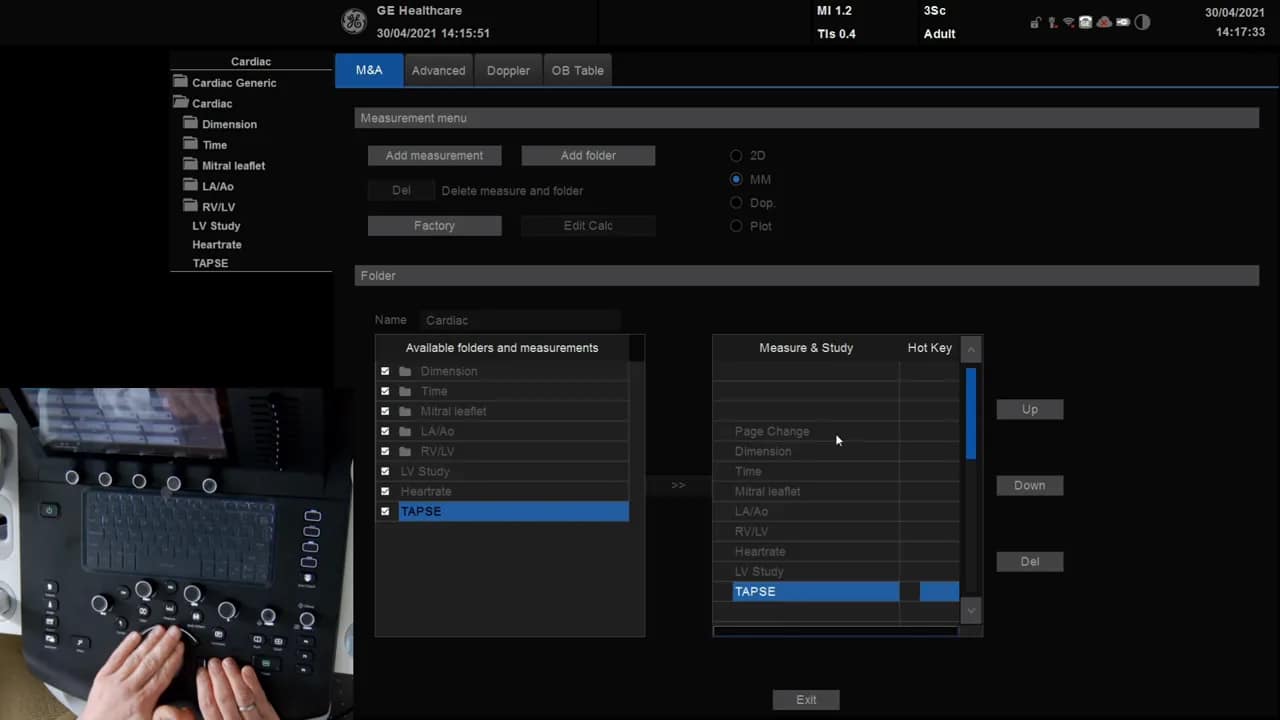Click the telephone status icon

coord(1085,23)
